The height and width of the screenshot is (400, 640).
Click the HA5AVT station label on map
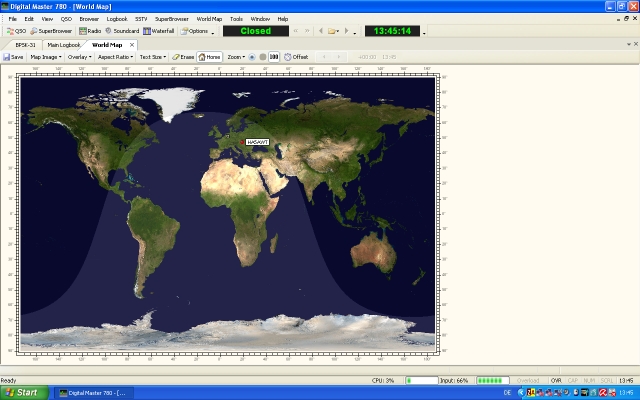[x=257, y=143]
